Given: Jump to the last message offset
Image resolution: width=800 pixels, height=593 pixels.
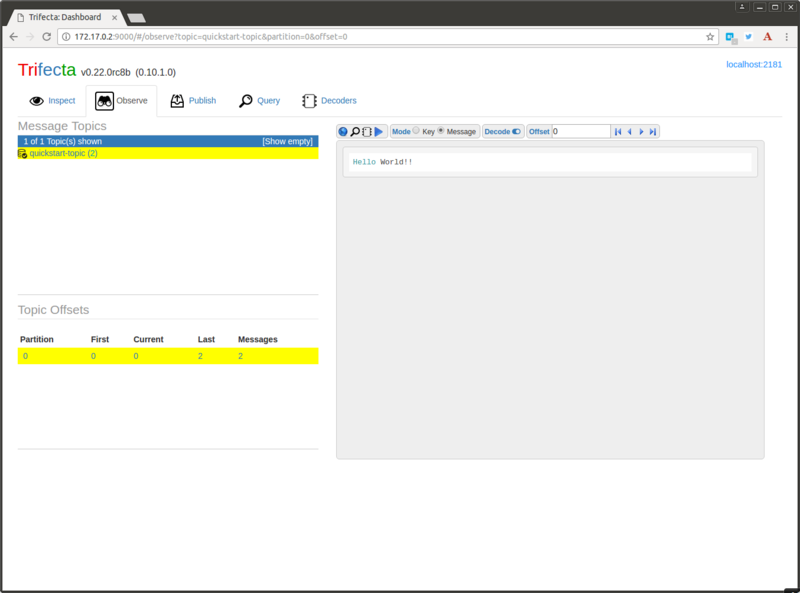Looking at the screenshot, I should tap(653, 132).
